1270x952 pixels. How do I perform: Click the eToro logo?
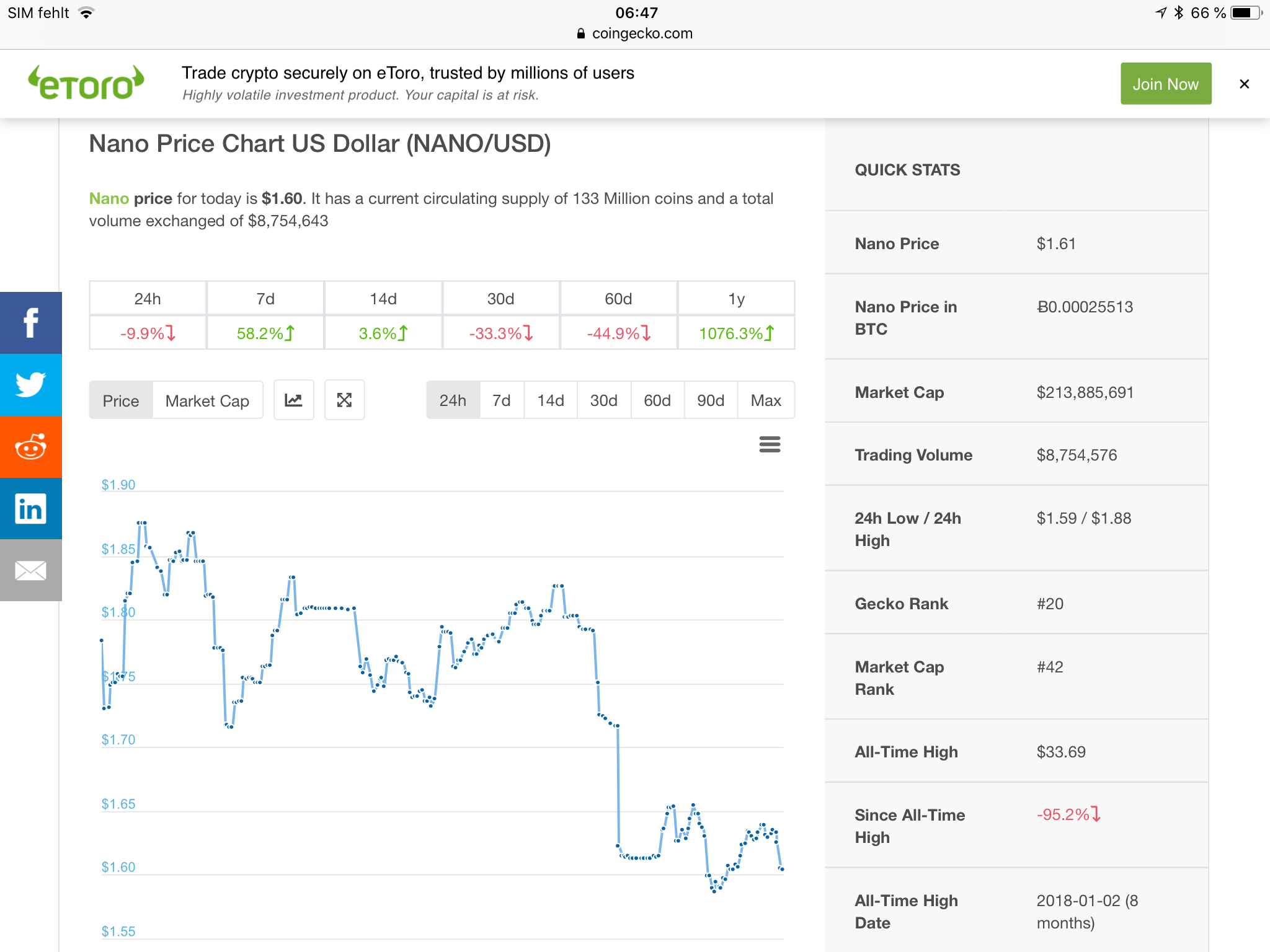coord(86,83)
